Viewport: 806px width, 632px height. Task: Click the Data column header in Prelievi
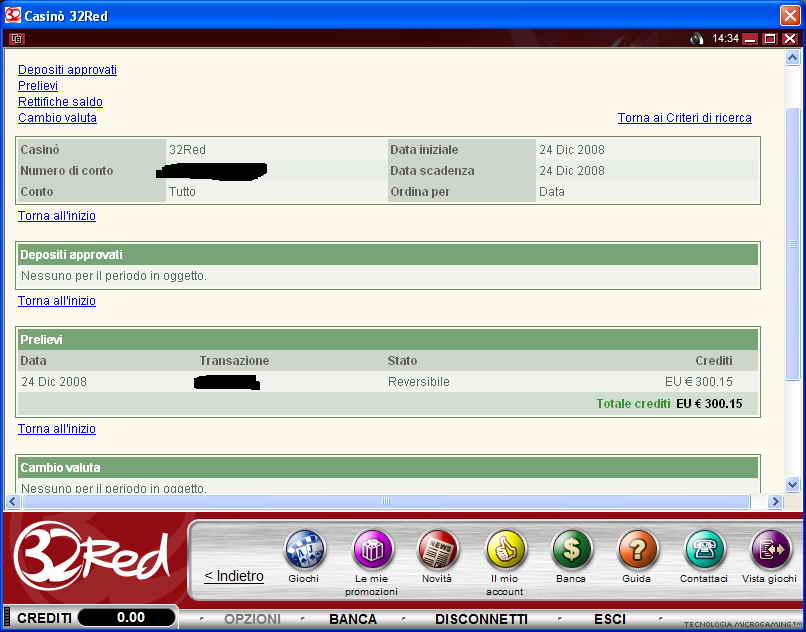(33, 361)
